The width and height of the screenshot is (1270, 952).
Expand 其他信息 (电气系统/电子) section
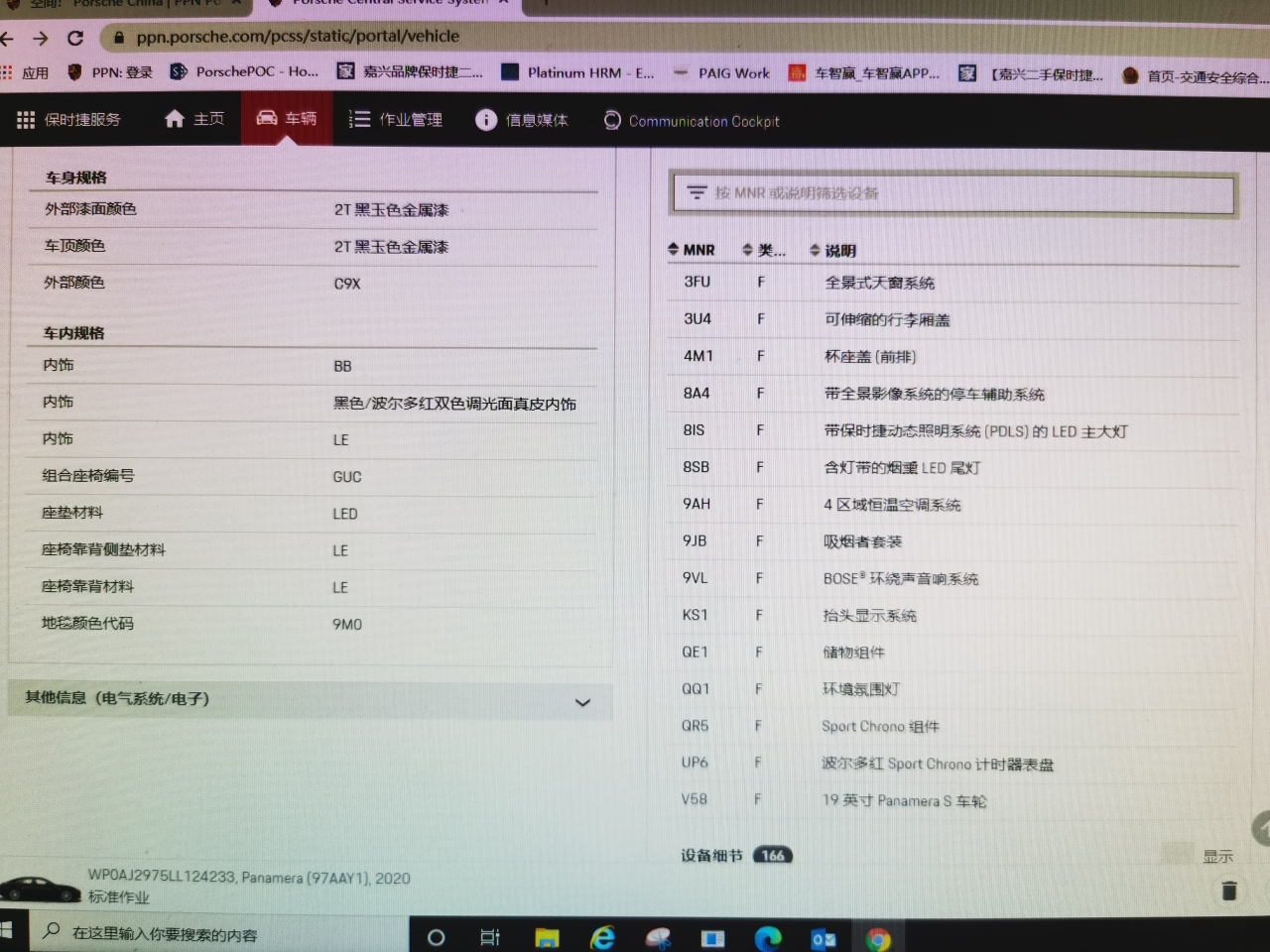pos(310,699)
